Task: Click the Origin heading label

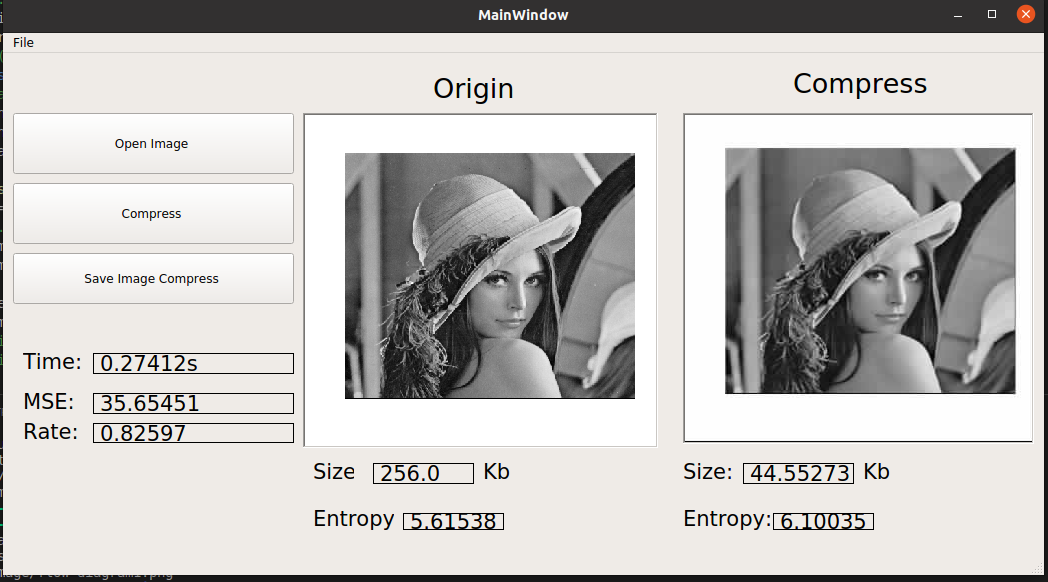Action: (x=473, y=89)
